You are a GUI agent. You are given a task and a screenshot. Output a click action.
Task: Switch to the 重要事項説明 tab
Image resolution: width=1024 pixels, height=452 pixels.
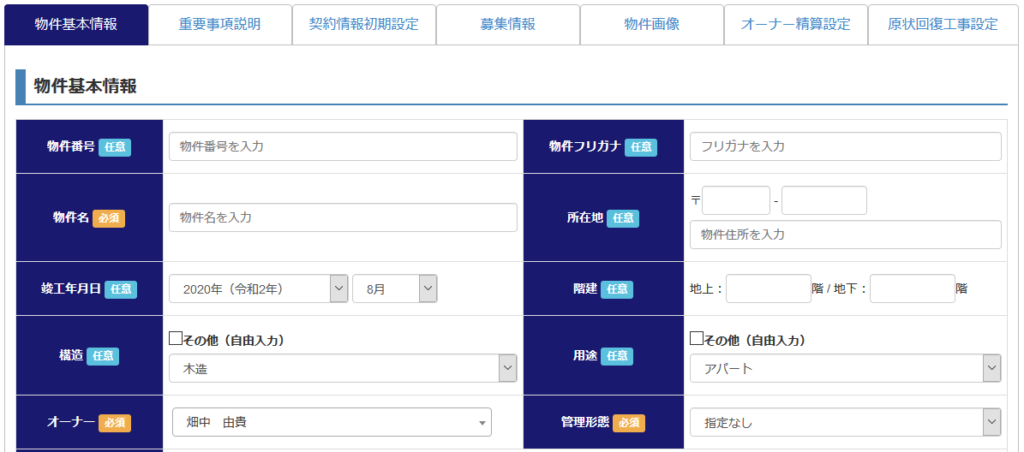(220, 24)
